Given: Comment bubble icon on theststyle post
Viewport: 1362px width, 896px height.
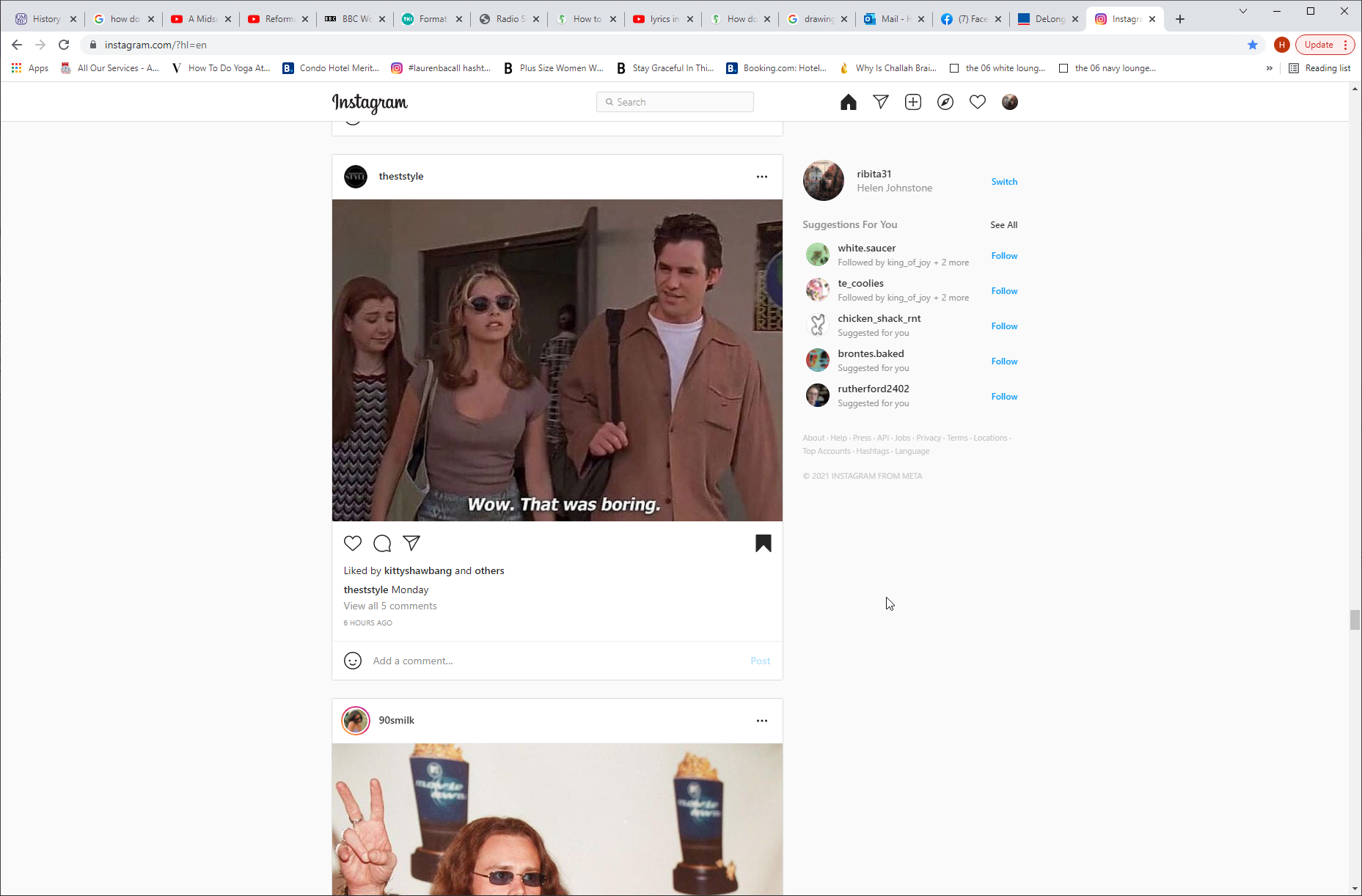Looking at the screenshot, I should click(x=382, y=543).
